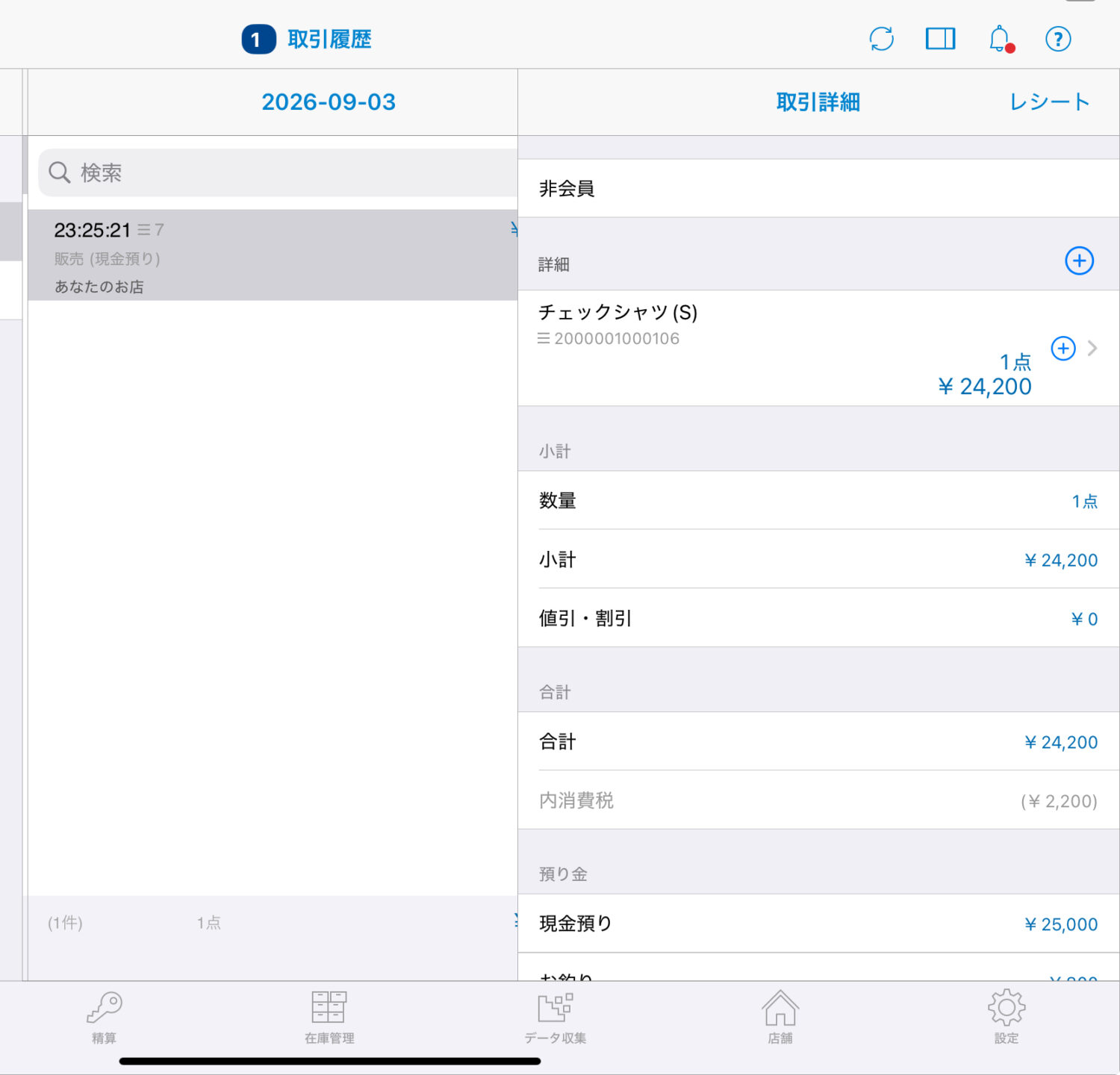Tap the plus icon on チェックシャツ row
The image size is (1120, 1075).
pyautogui.click(x=1063, y=348)
